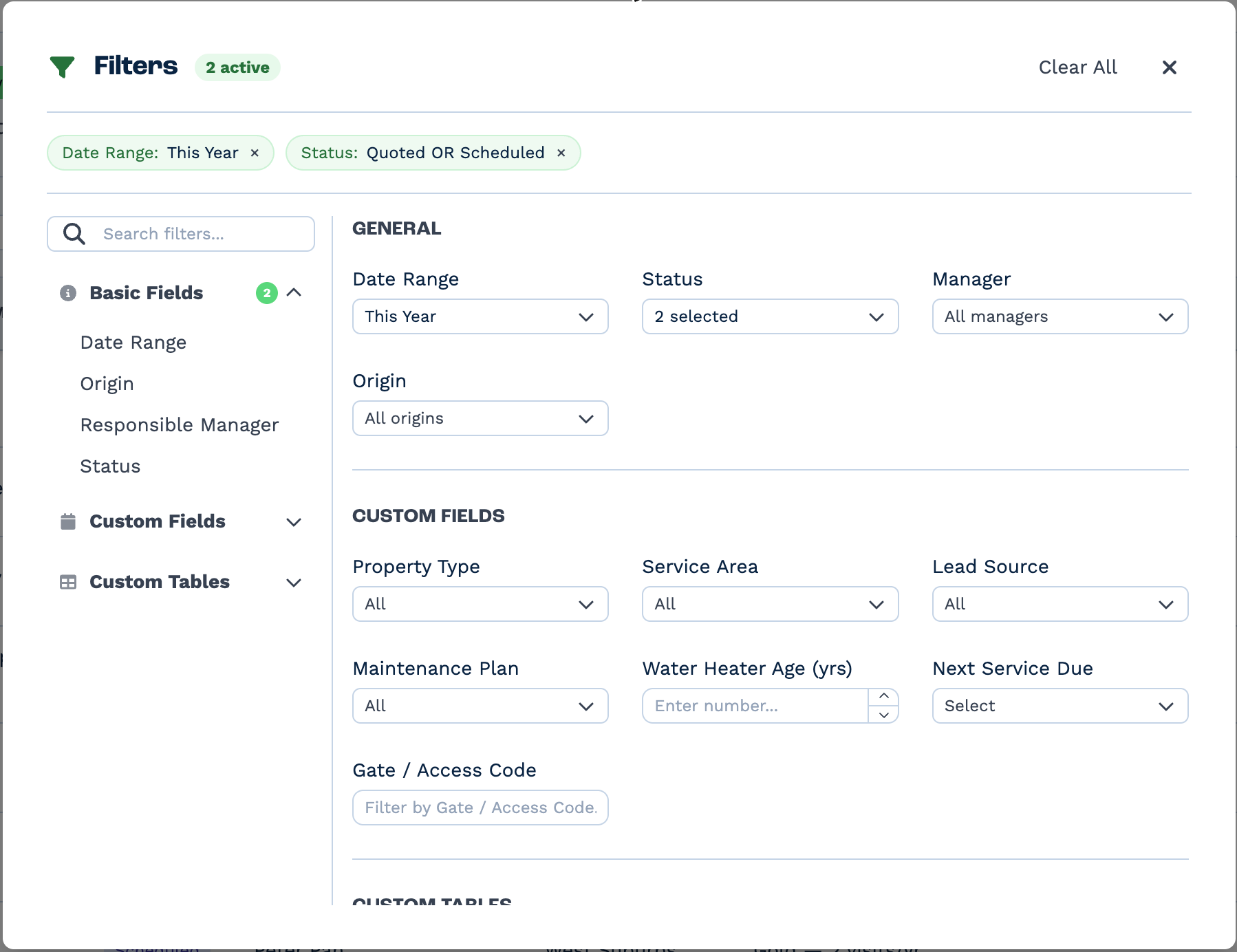Click the Basic Fields count badge

coord(266,293)
